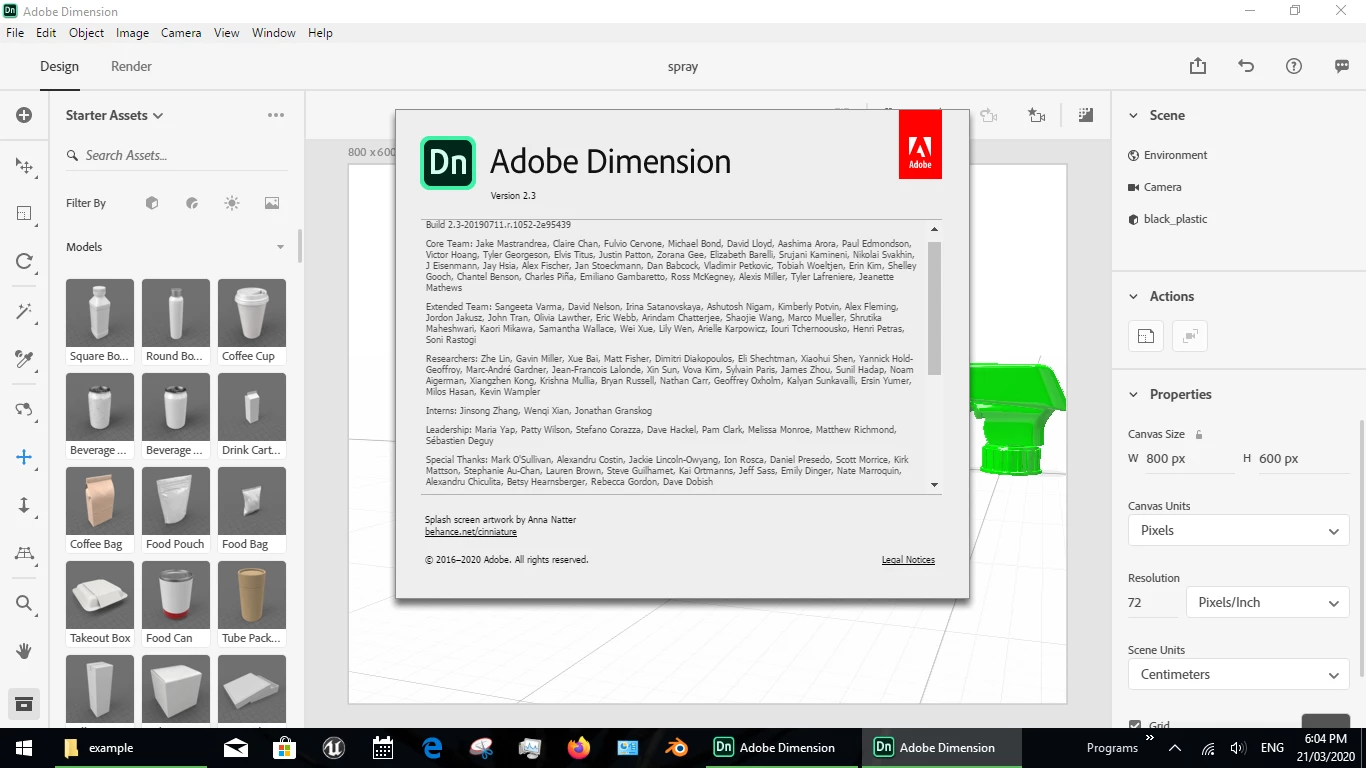Open the Windows Start button
This screenshot has width=1366, height=768.
24,748
